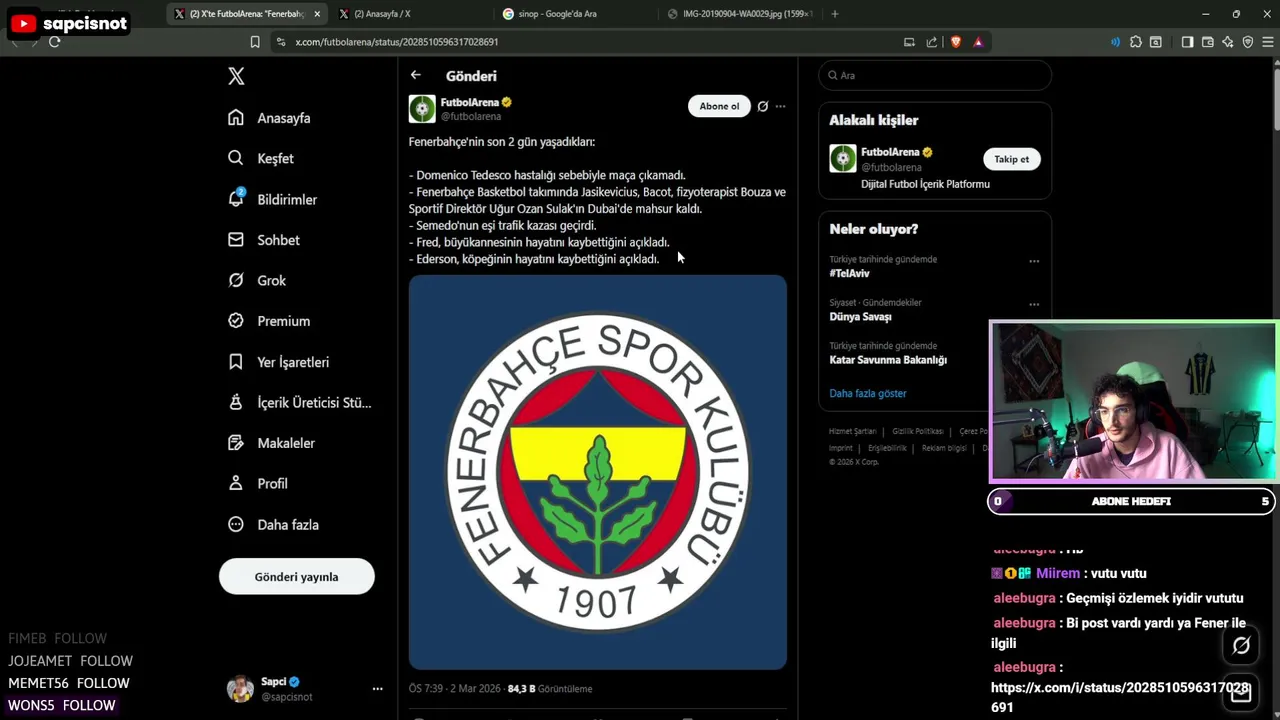1280x720 pixels.
Task: Click the blue tab audio icon
Action: click(x=1115, y=42)
